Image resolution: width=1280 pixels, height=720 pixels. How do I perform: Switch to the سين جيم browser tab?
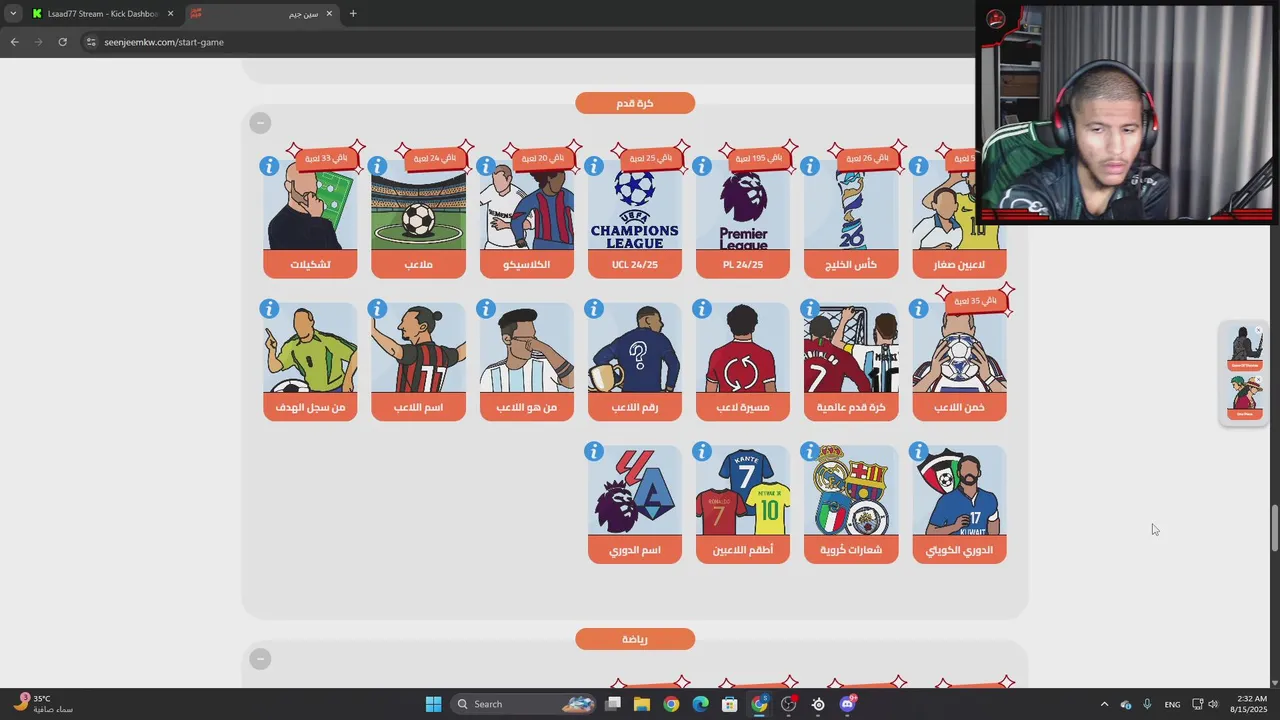(262, 14)
